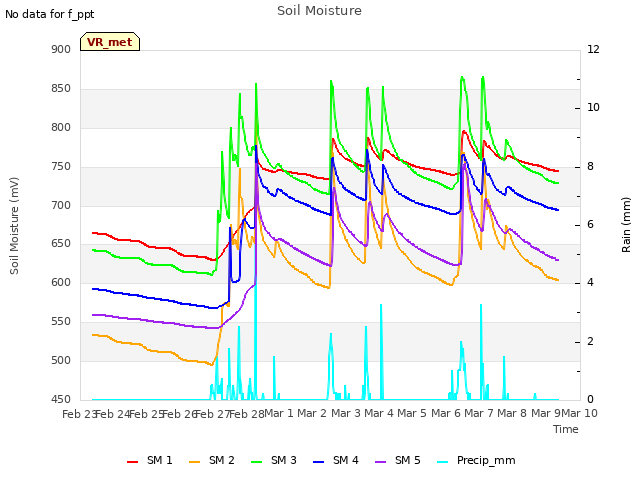Click the Mar 10 x-axis tick label
640x480 pixels.
coord(579,413)
